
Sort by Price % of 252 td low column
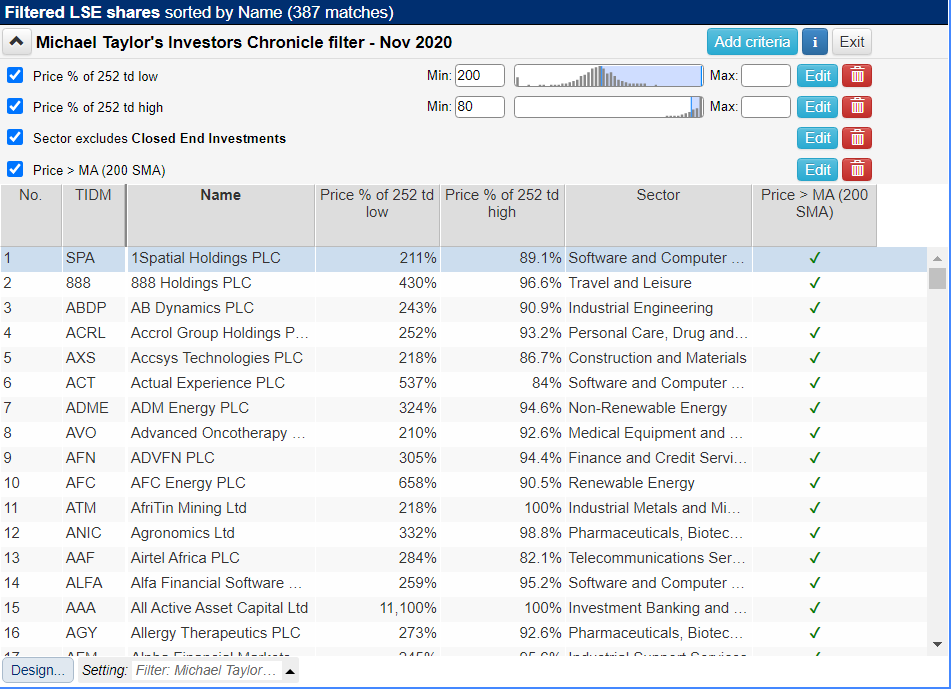(377, 215)
